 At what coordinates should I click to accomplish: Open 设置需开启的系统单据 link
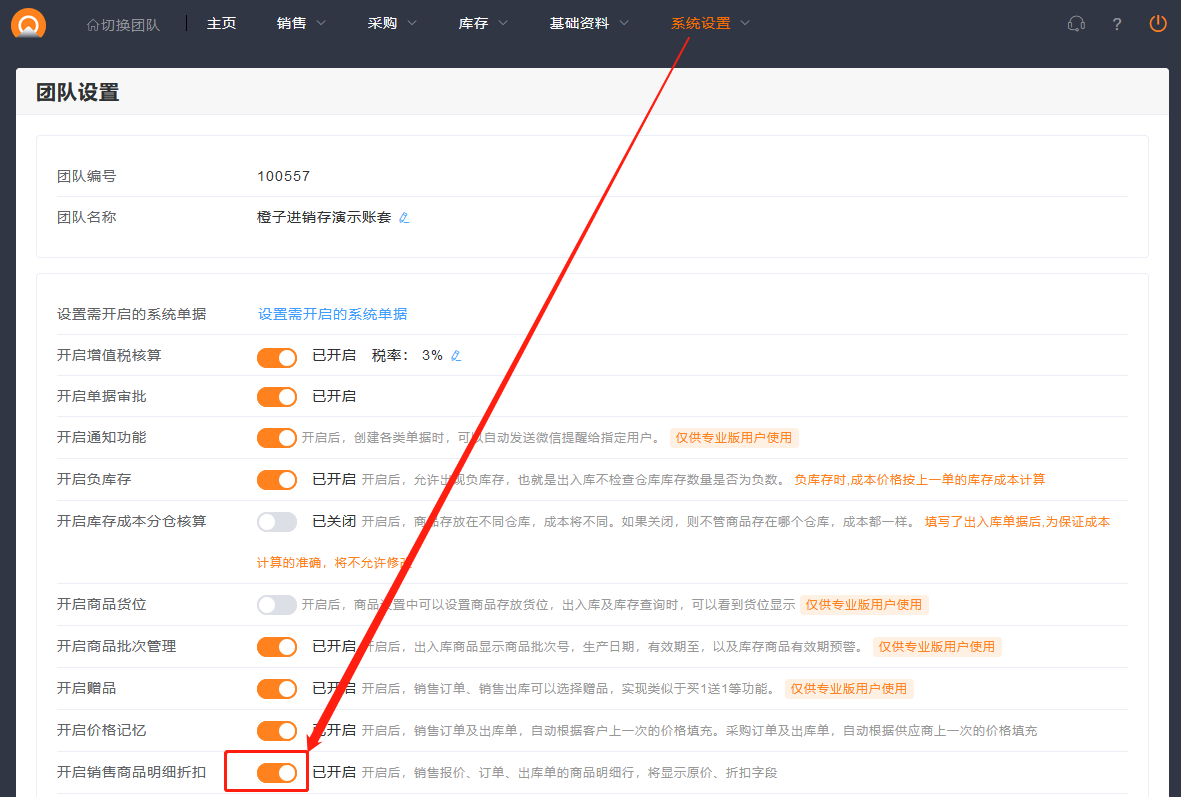pyautogui.click(x=332, y=314)
